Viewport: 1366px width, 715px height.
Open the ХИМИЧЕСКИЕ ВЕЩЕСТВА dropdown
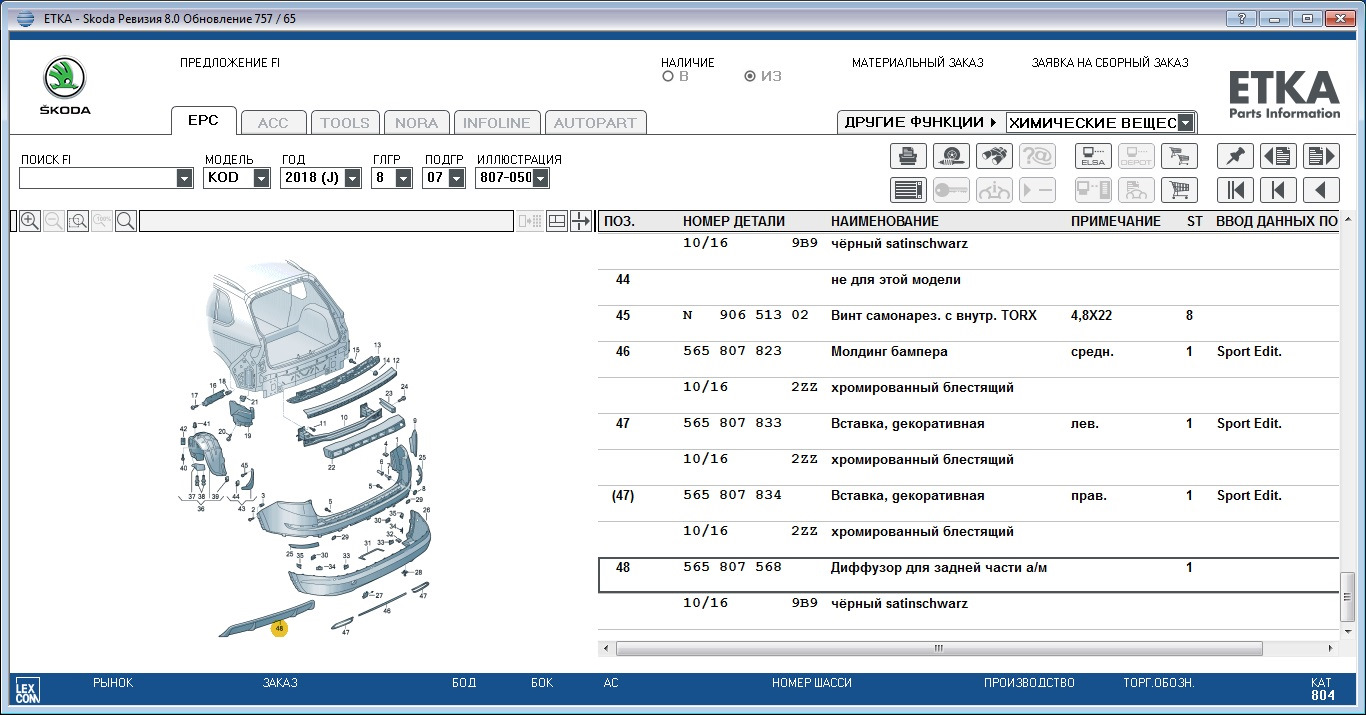click(1185, 123)
